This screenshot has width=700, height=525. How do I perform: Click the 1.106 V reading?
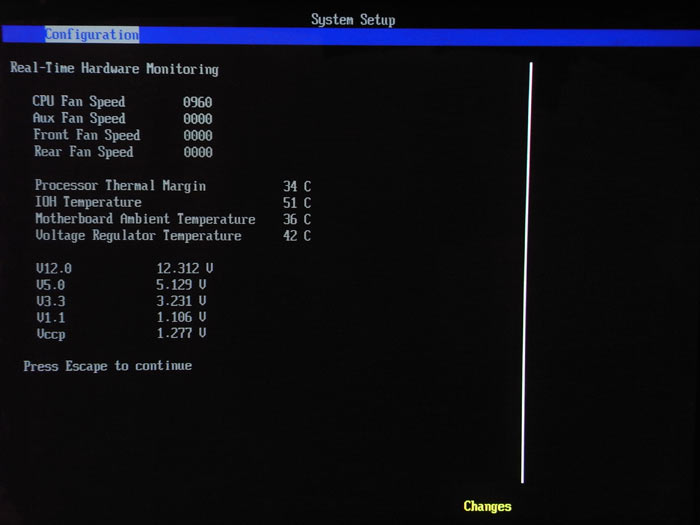pyautogui.click(x=181, y=317)
